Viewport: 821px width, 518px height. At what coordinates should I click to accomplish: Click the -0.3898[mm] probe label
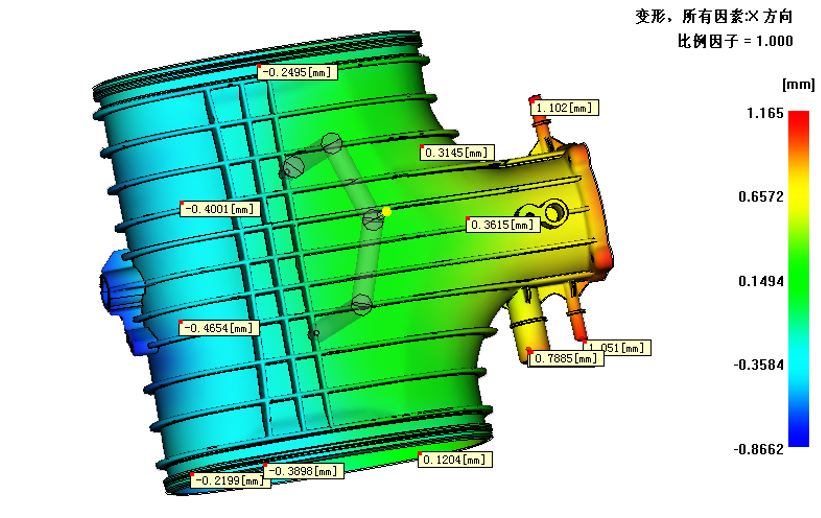click(x=303, y=471)
